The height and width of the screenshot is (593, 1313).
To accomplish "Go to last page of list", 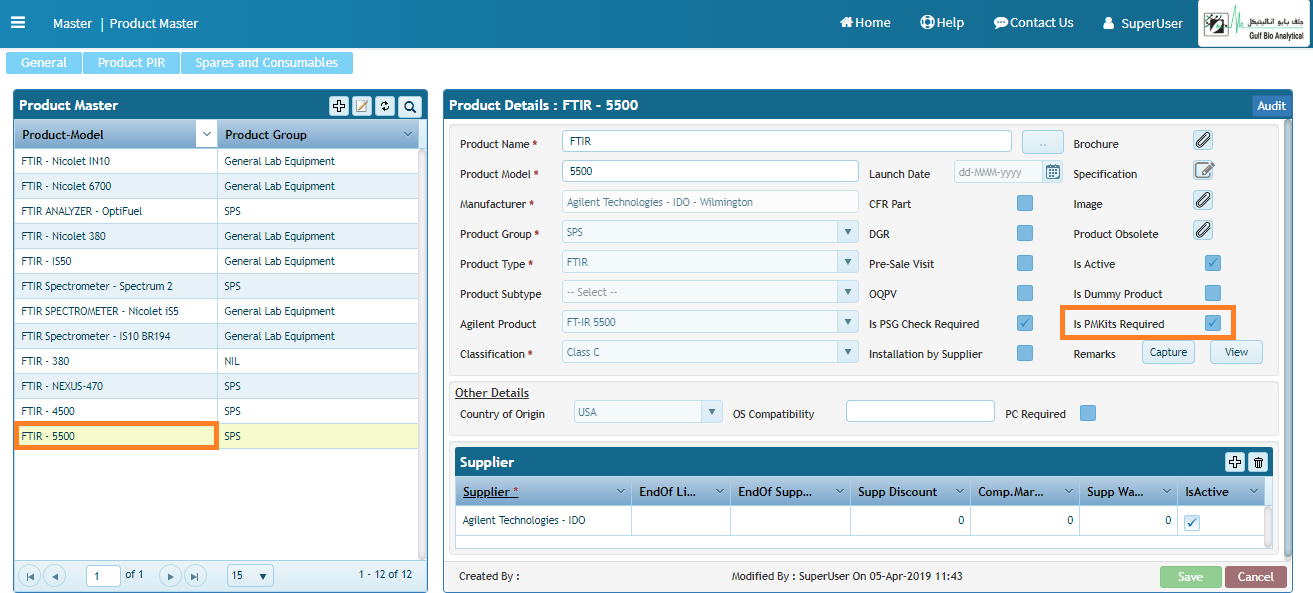I will 196,576.
